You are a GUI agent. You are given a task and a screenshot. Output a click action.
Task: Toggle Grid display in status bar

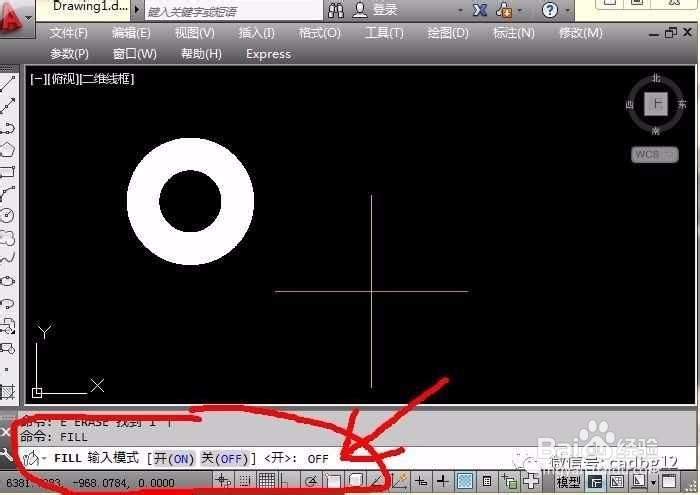tap(267, 481)
